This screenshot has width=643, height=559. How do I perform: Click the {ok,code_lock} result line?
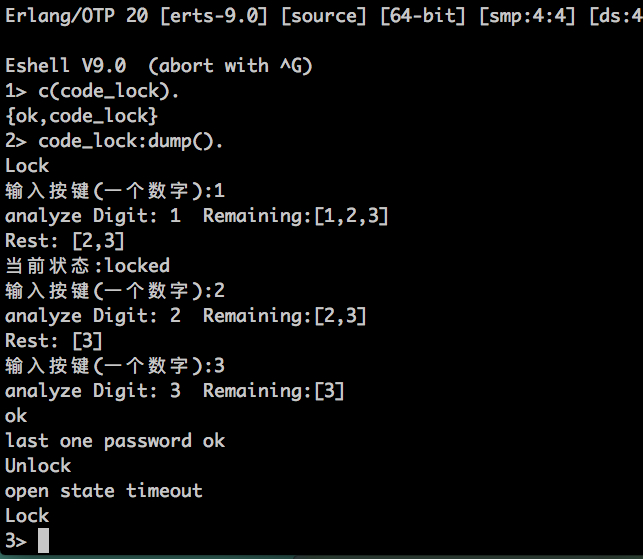(x=81, y=116)
